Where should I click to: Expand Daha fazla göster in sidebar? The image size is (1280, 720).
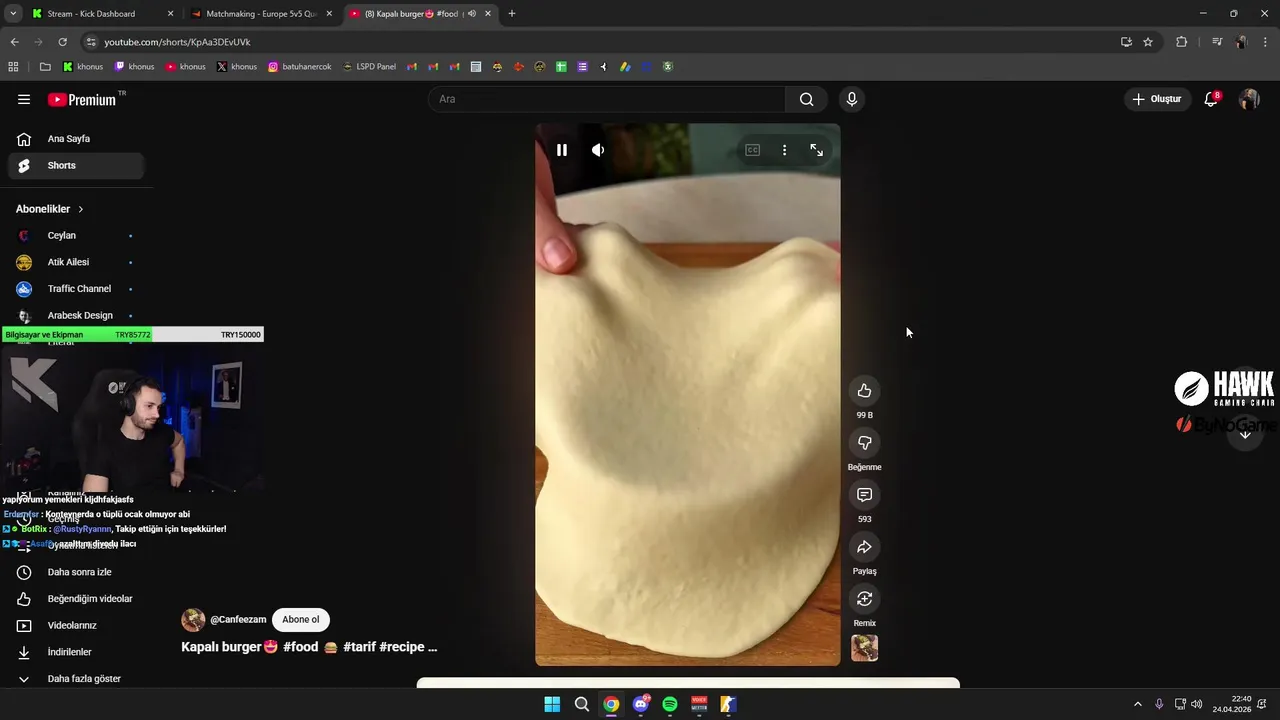(x=76, y=679)
